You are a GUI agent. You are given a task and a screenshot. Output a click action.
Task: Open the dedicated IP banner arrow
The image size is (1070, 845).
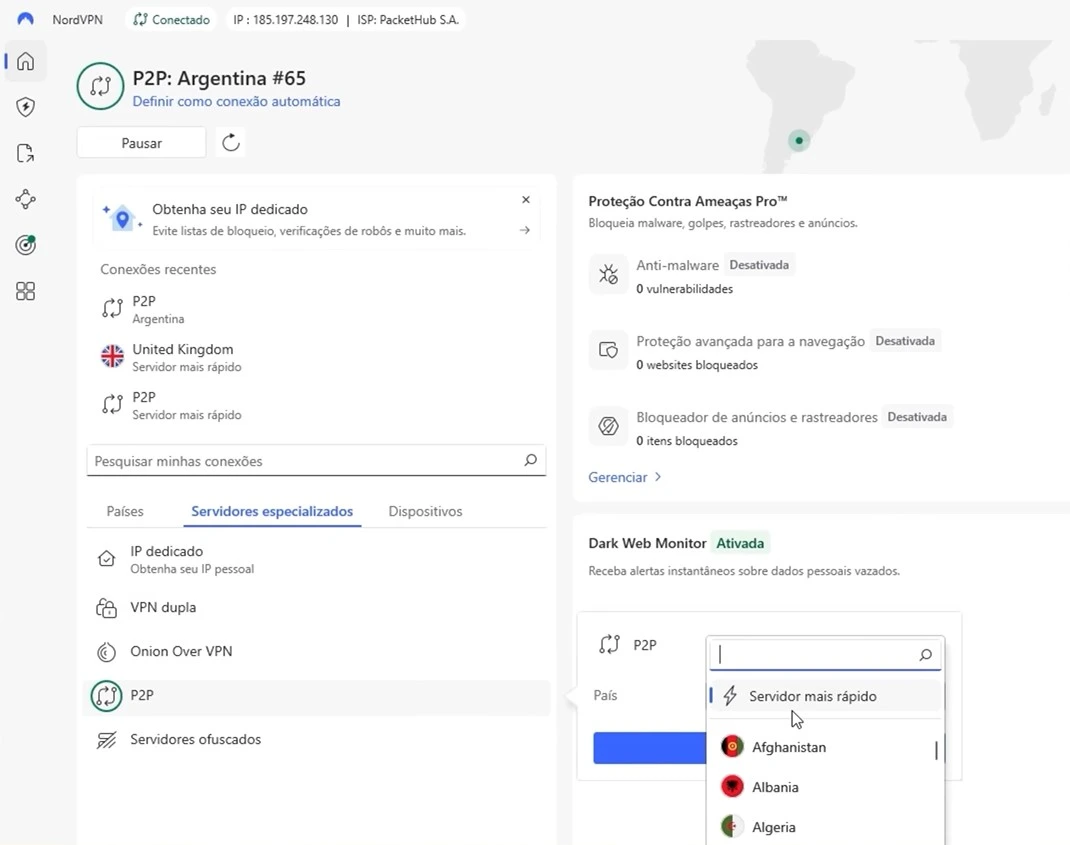click(525, 230)
